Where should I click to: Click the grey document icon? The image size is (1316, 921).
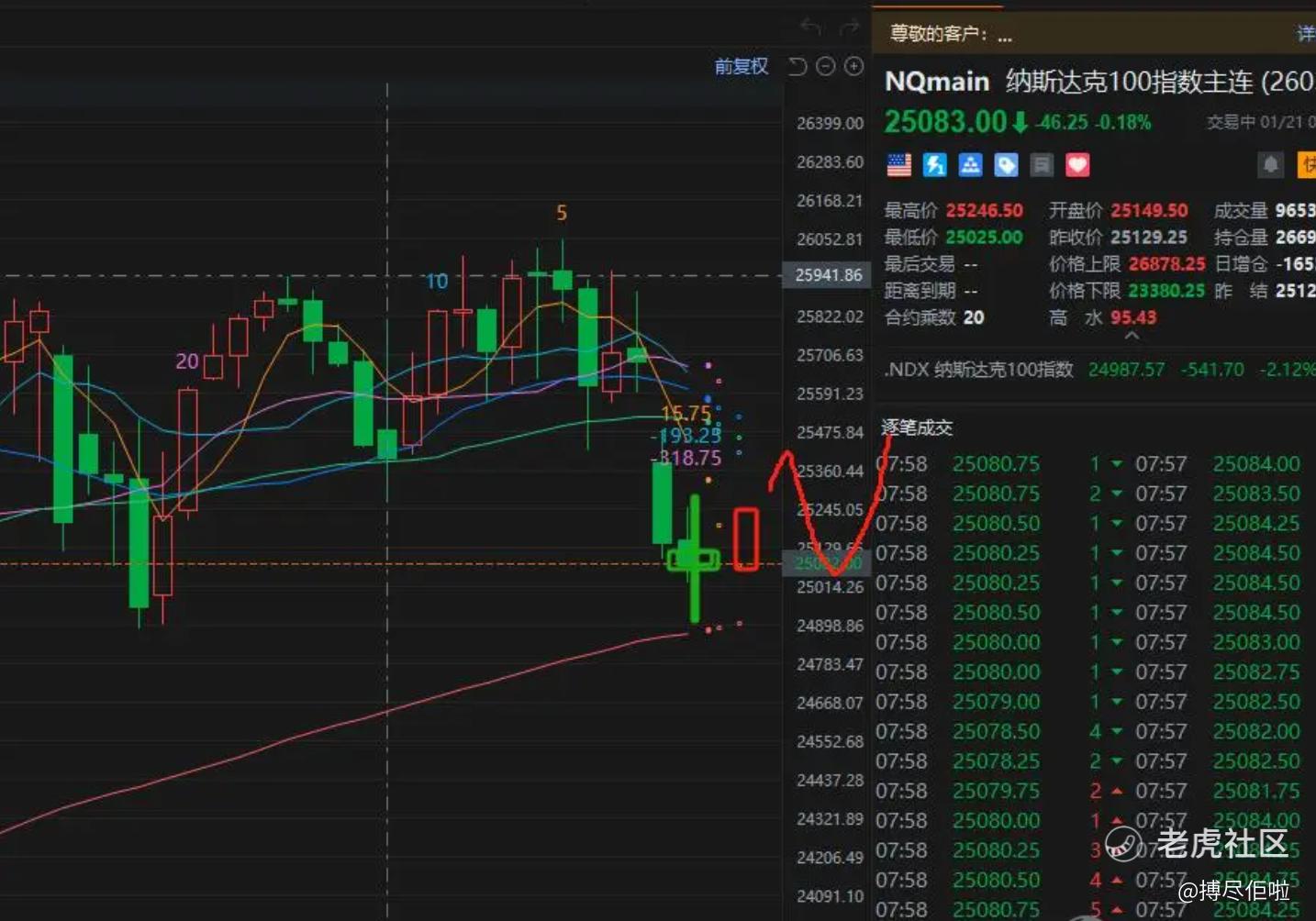pos(1042,165)
